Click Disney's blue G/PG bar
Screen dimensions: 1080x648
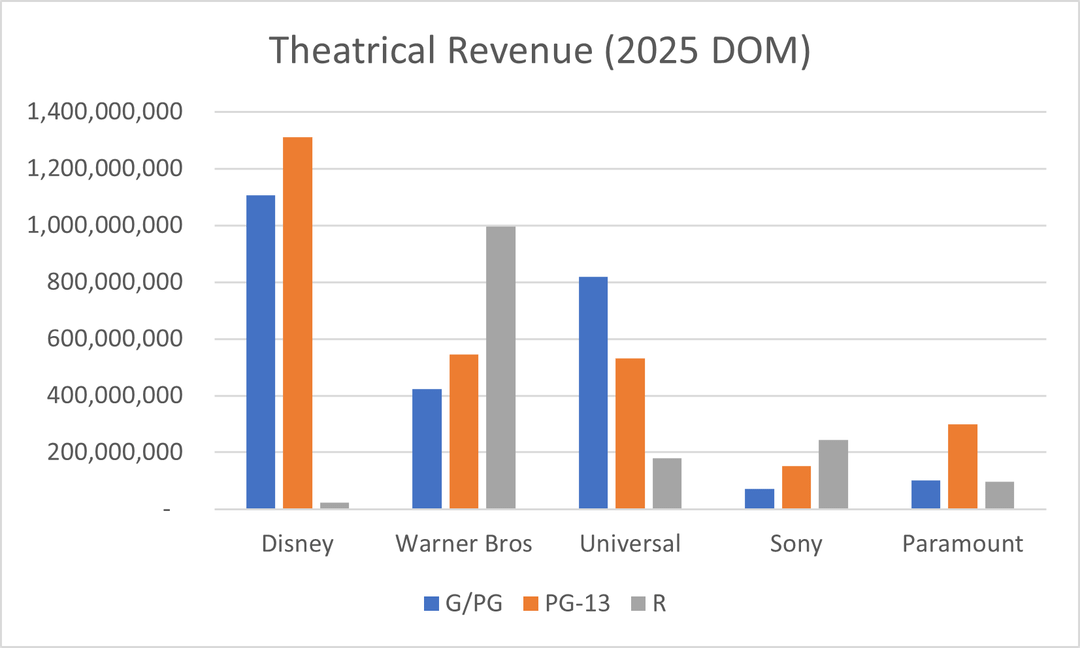[260, 352]
